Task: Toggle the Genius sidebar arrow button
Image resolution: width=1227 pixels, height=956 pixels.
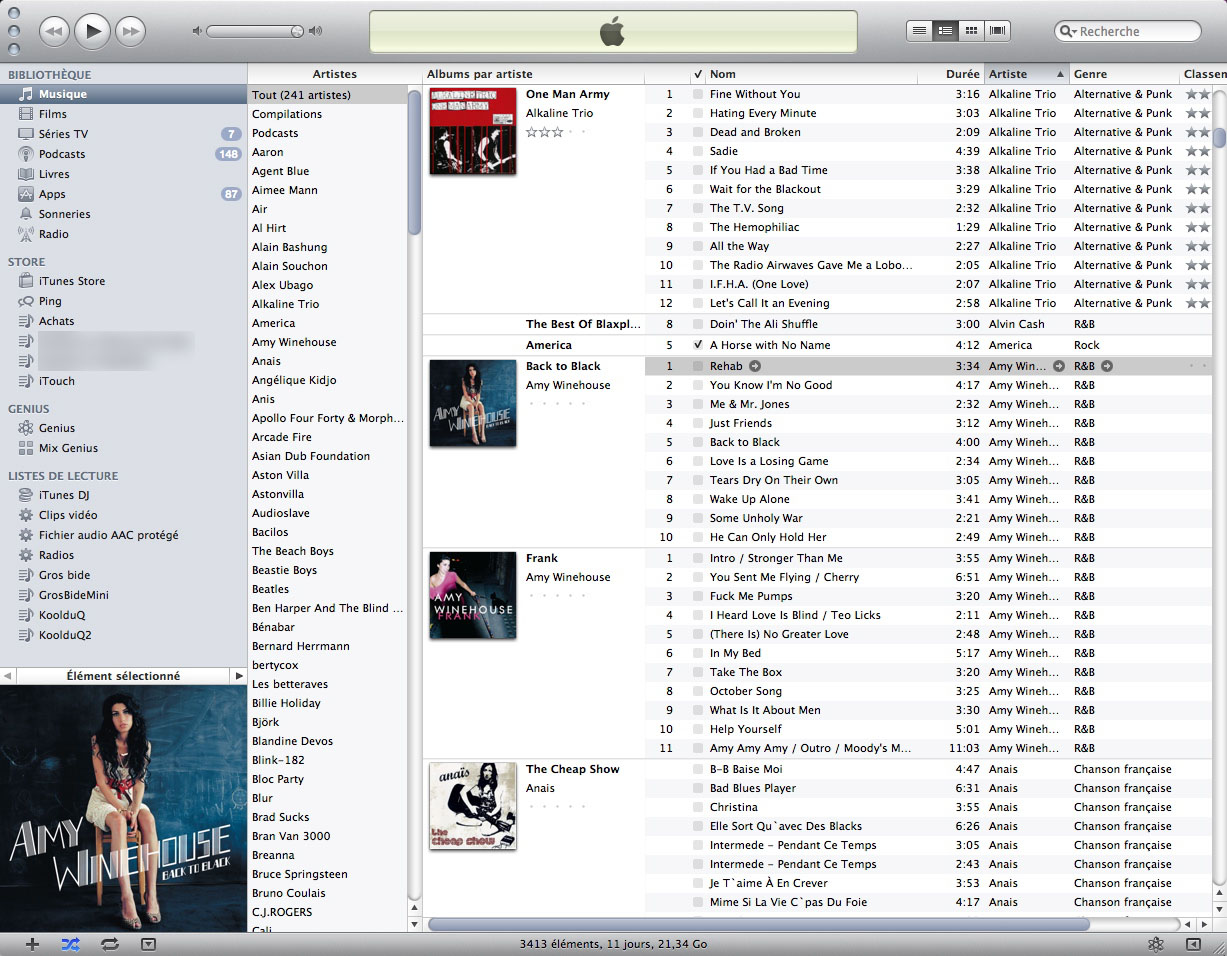Action: pyautogui.click(x=1193, y=944)
